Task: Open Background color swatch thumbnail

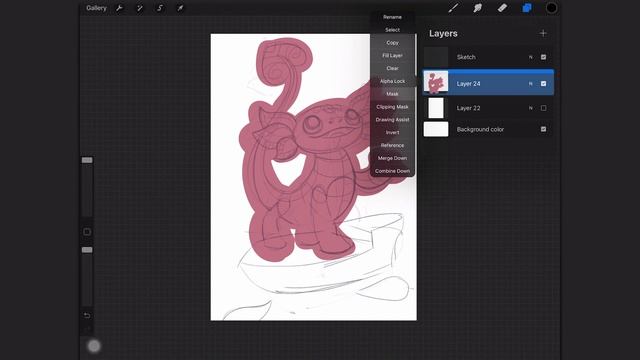Action: coord(436,129)
